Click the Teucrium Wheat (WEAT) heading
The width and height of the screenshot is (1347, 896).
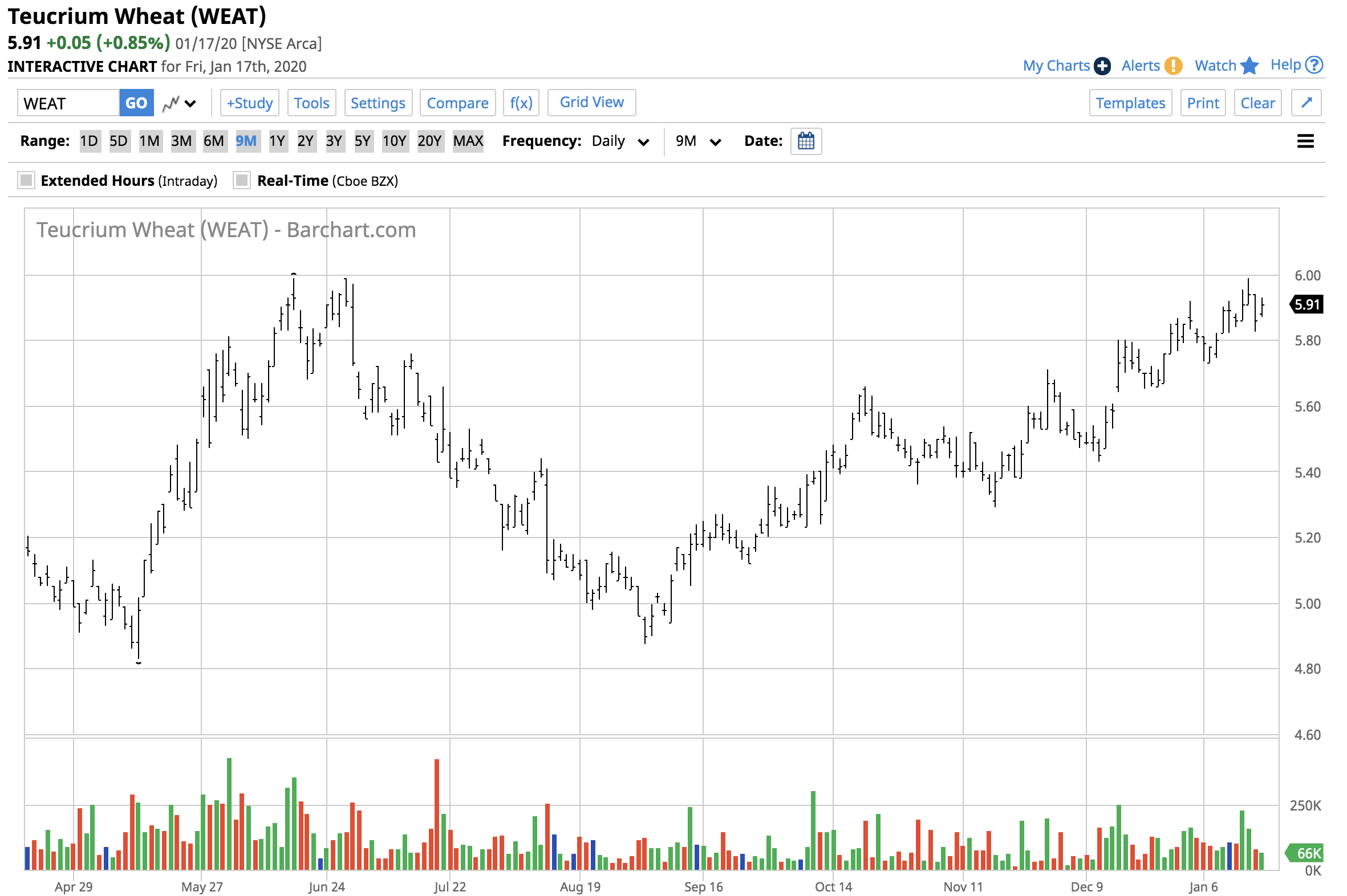137,16
